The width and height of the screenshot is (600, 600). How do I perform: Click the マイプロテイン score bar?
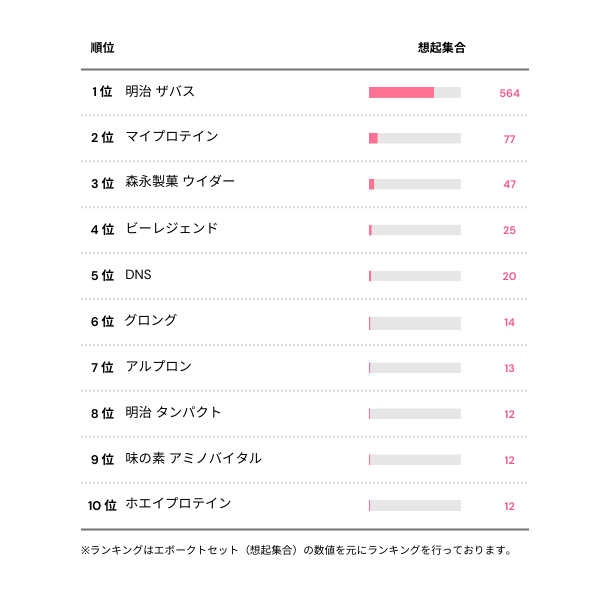point(414,139)
